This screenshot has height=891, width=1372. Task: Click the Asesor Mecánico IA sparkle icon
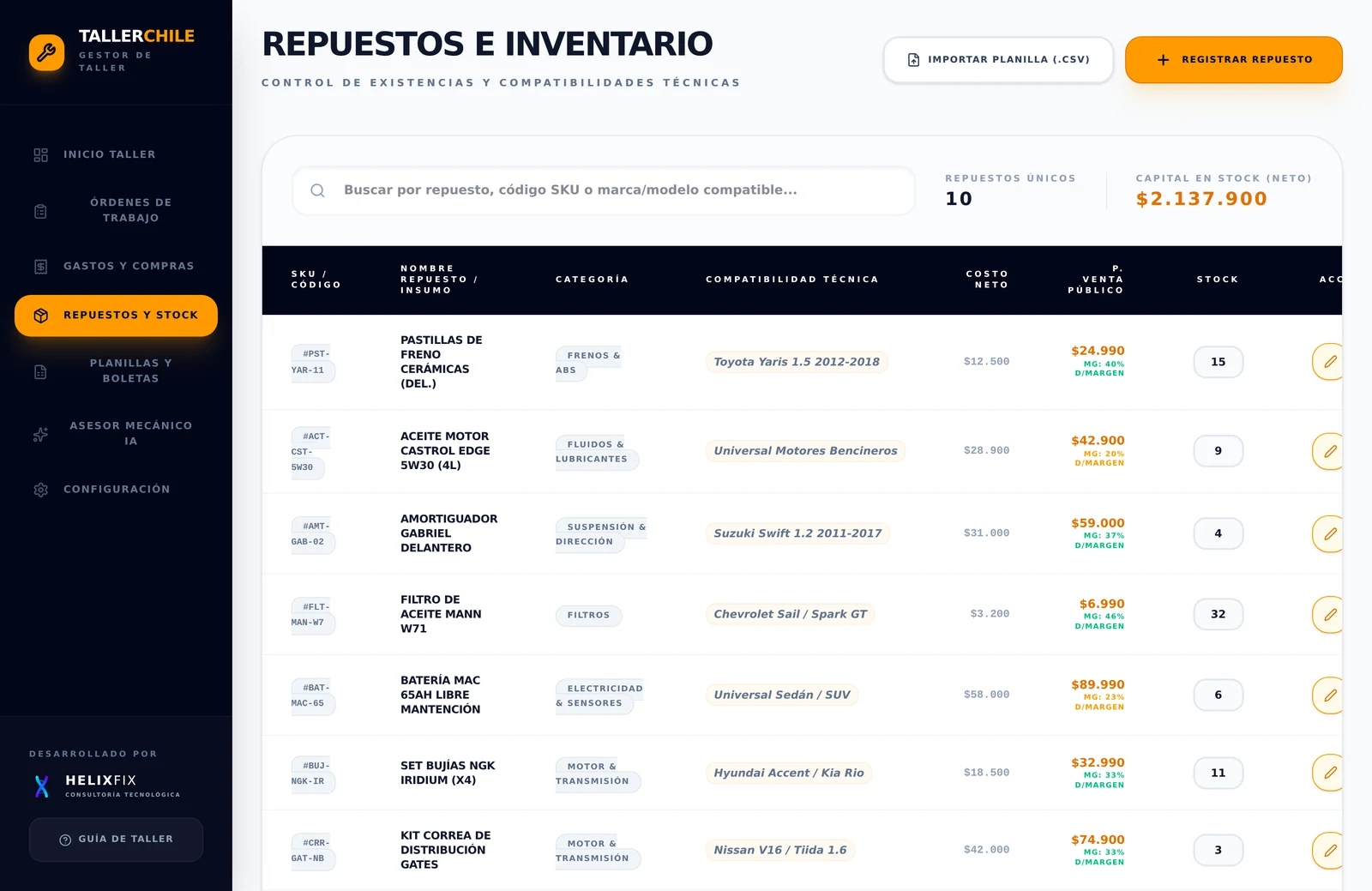[40, 434]
